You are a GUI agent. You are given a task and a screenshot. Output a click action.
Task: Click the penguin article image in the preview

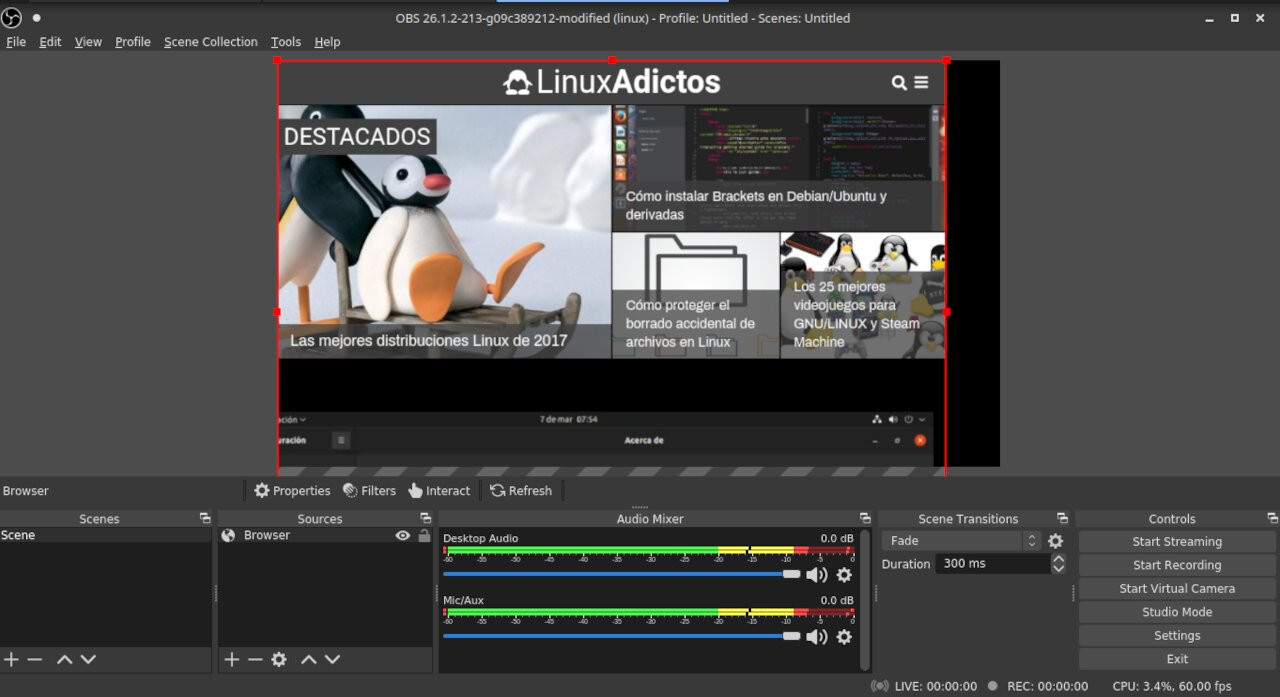[x=444, y=231]
